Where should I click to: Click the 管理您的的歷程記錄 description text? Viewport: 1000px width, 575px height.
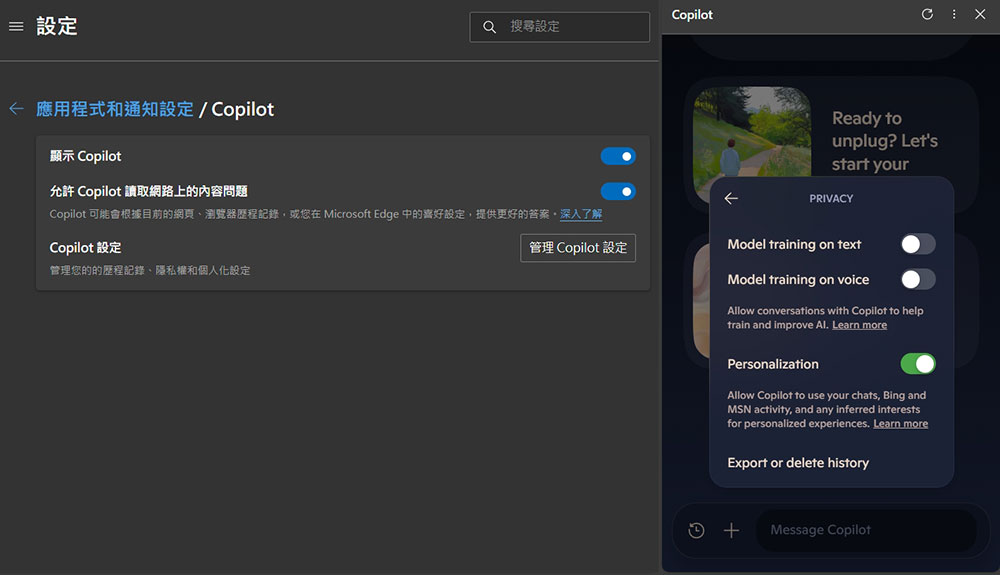point(150,270)
